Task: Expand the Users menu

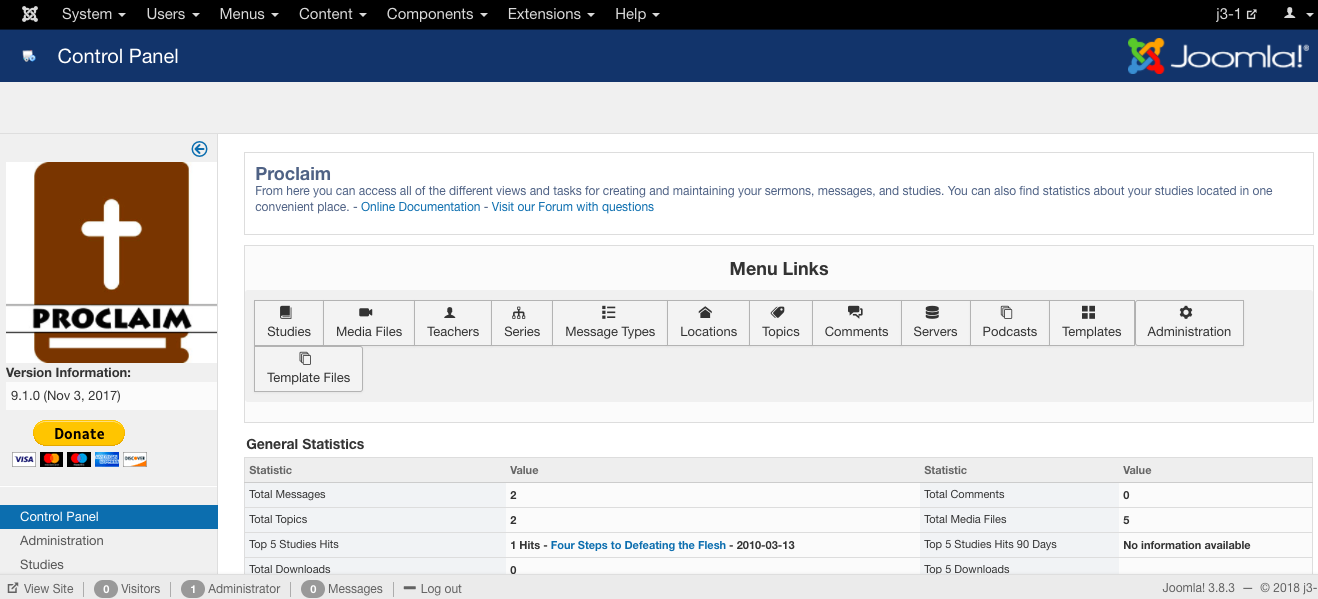Action: [x=173, y=14]
